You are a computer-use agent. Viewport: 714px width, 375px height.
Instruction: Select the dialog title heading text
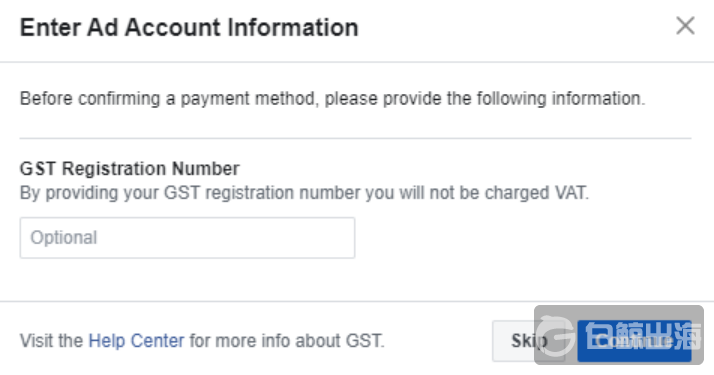coord(189,27)
